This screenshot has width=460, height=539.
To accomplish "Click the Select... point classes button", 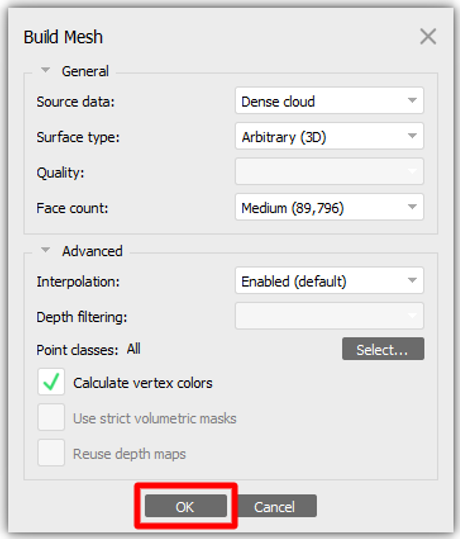I will pos(383,349).
